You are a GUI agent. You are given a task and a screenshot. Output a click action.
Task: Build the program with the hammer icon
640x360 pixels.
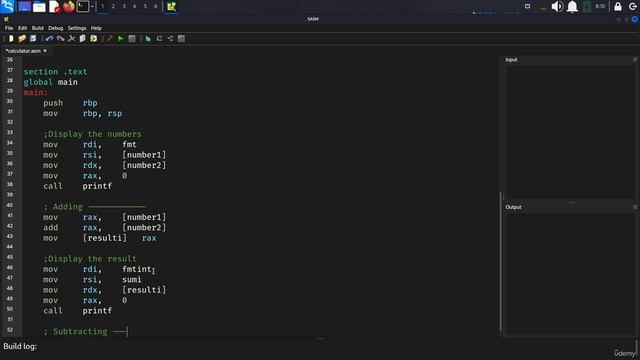109,38
